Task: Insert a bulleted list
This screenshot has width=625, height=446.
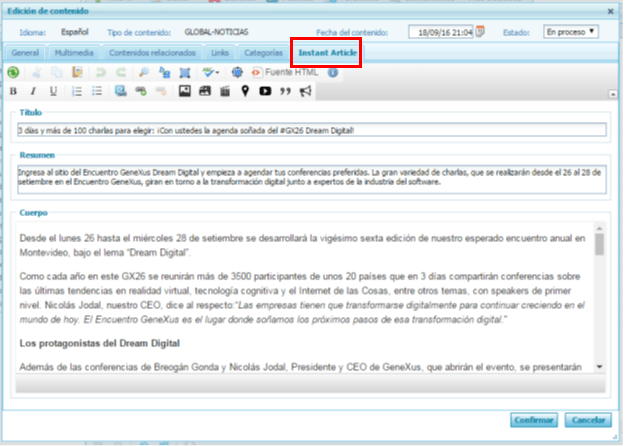Action: pyautogui.click(x=97, y=92)
